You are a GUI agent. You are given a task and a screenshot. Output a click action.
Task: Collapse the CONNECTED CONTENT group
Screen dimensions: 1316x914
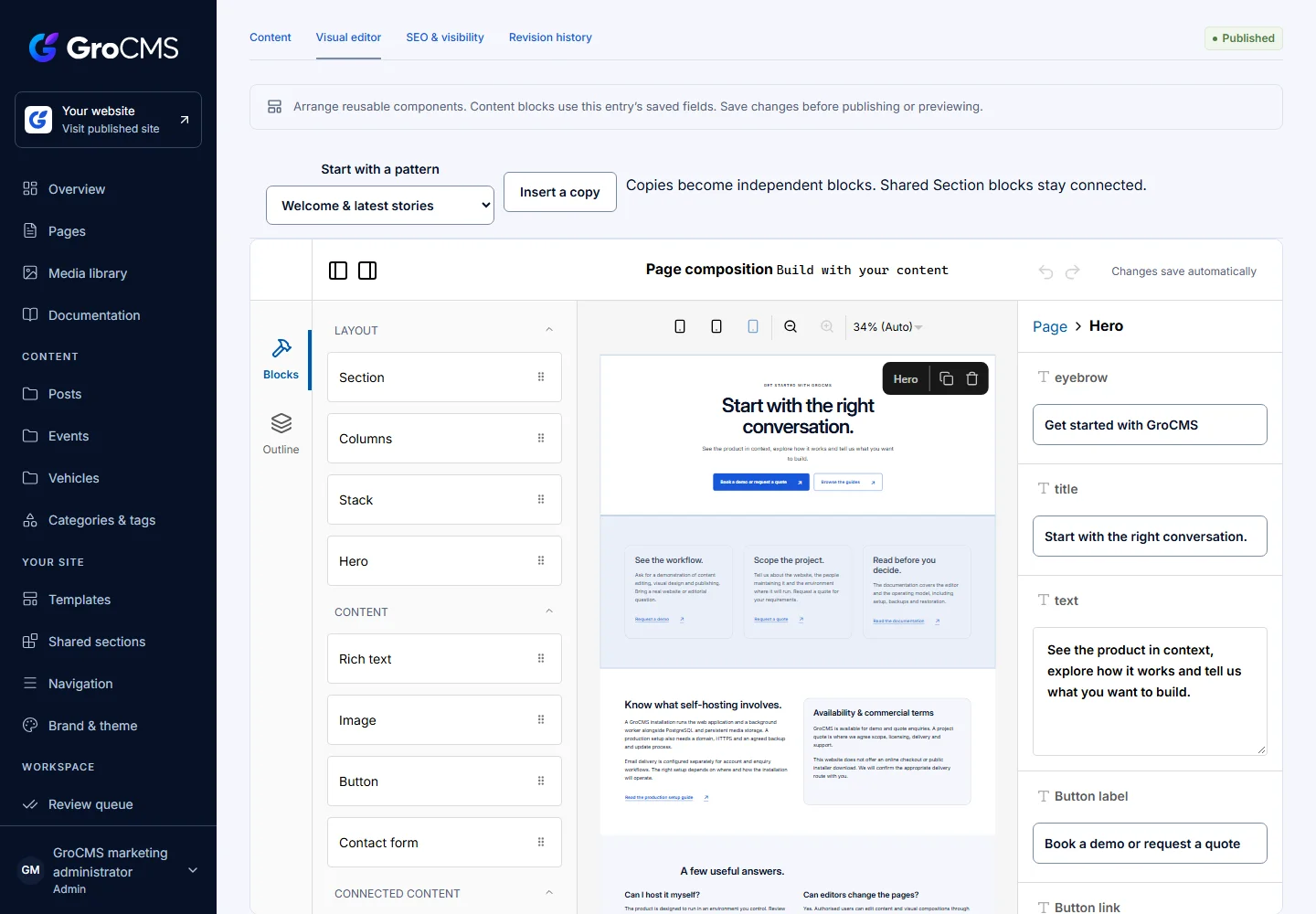(x=549, y=893)
